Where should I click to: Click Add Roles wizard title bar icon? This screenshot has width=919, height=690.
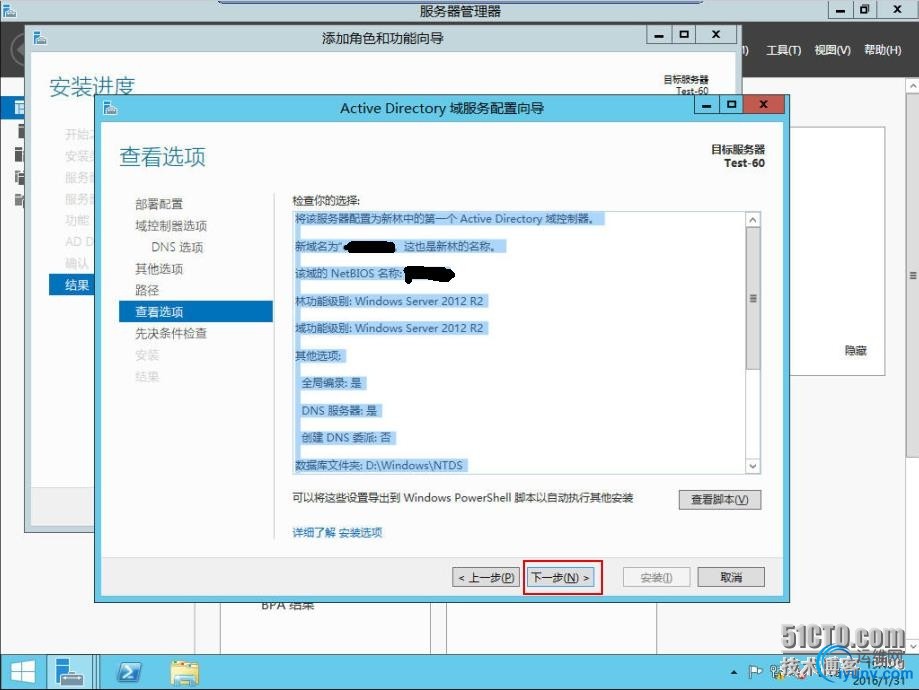[x=40, y=38]
